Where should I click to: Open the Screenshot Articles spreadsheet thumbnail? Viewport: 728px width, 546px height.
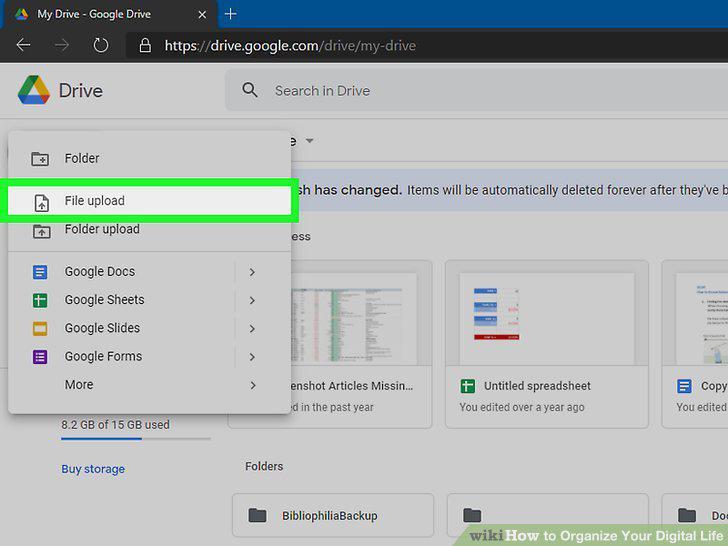354,318
